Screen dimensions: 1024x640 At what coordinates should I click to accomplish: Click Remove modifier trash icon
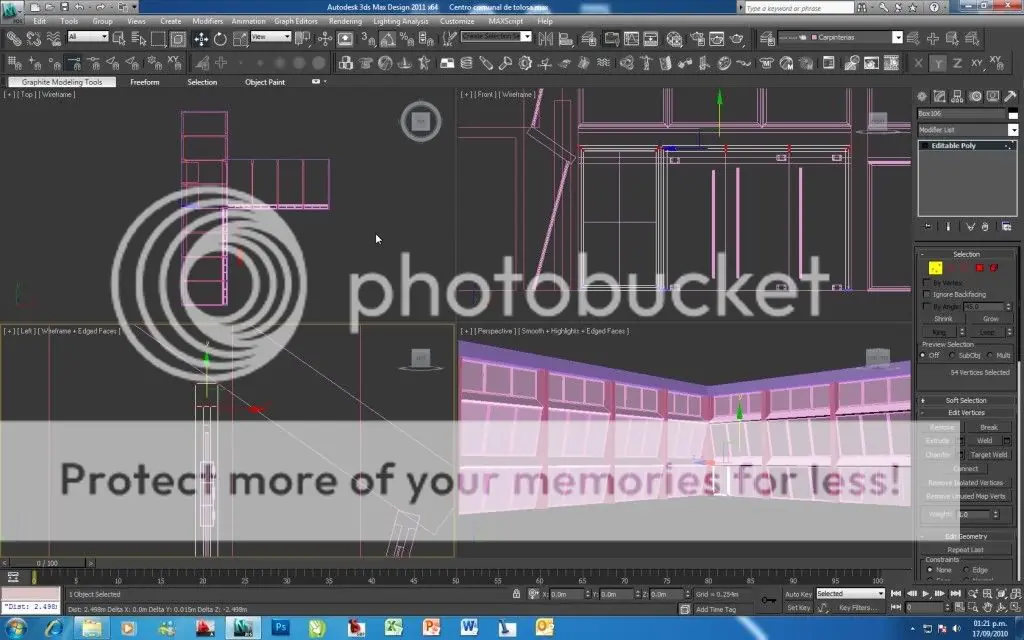[985, 227]
